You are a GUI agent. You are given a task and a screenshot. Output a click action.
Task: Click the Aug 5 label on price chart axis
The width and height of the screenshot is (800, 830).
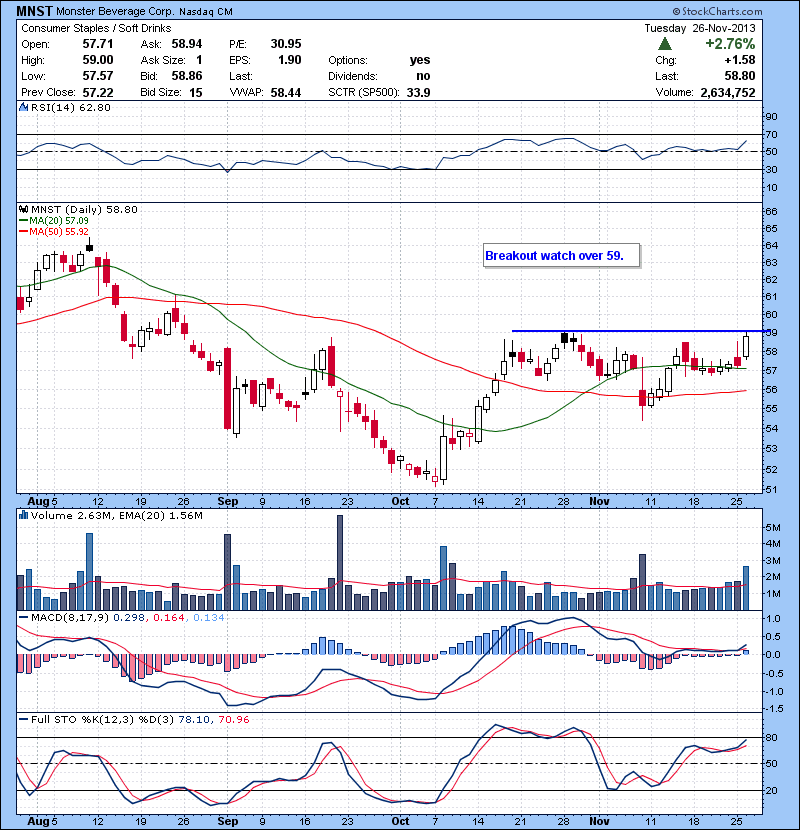click(42, 501)
